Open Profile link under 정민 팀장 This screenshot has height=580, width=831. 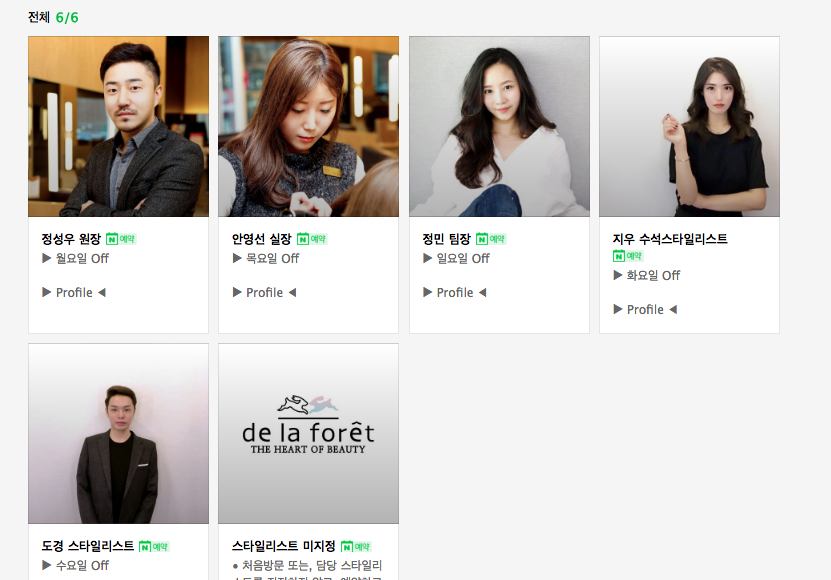tap(455, 293)
